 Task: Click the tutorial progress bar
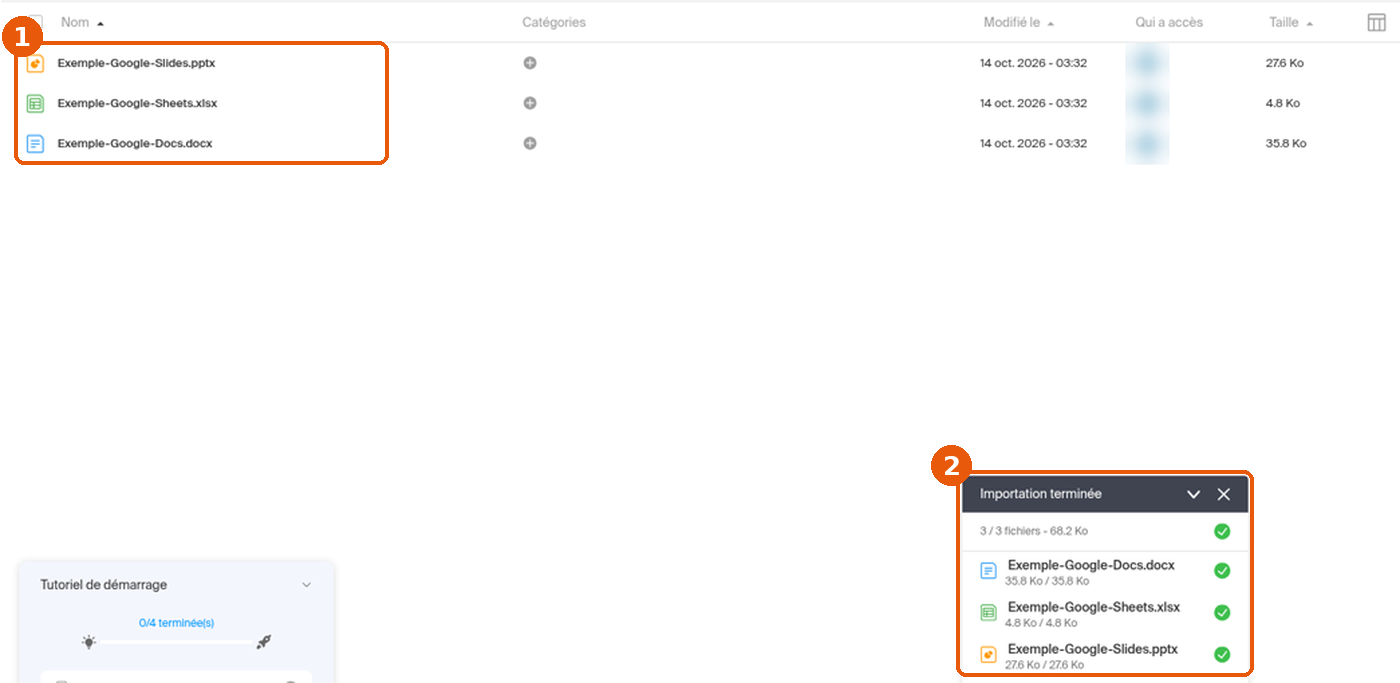coord(176,642)
